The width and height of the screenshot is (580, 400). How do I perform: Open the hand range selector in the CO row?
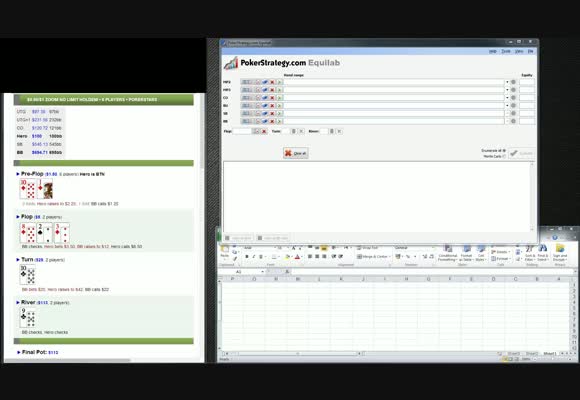pos(246,98)
